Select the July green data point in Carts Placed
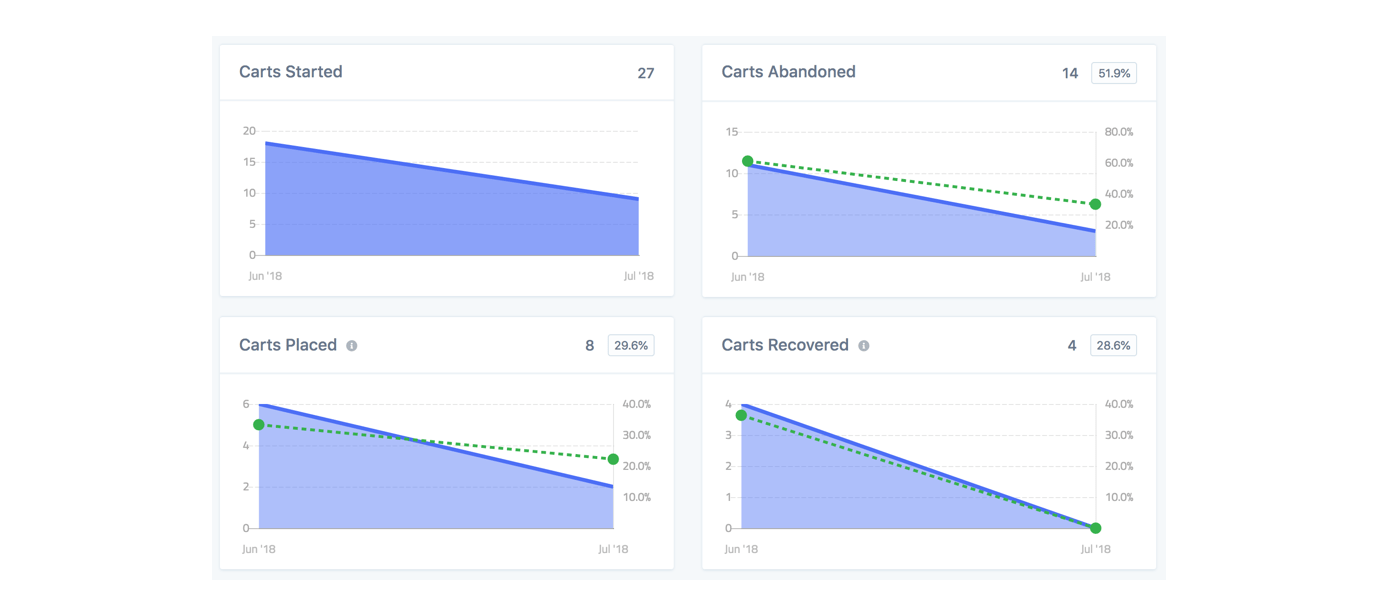 click(613, 459)
